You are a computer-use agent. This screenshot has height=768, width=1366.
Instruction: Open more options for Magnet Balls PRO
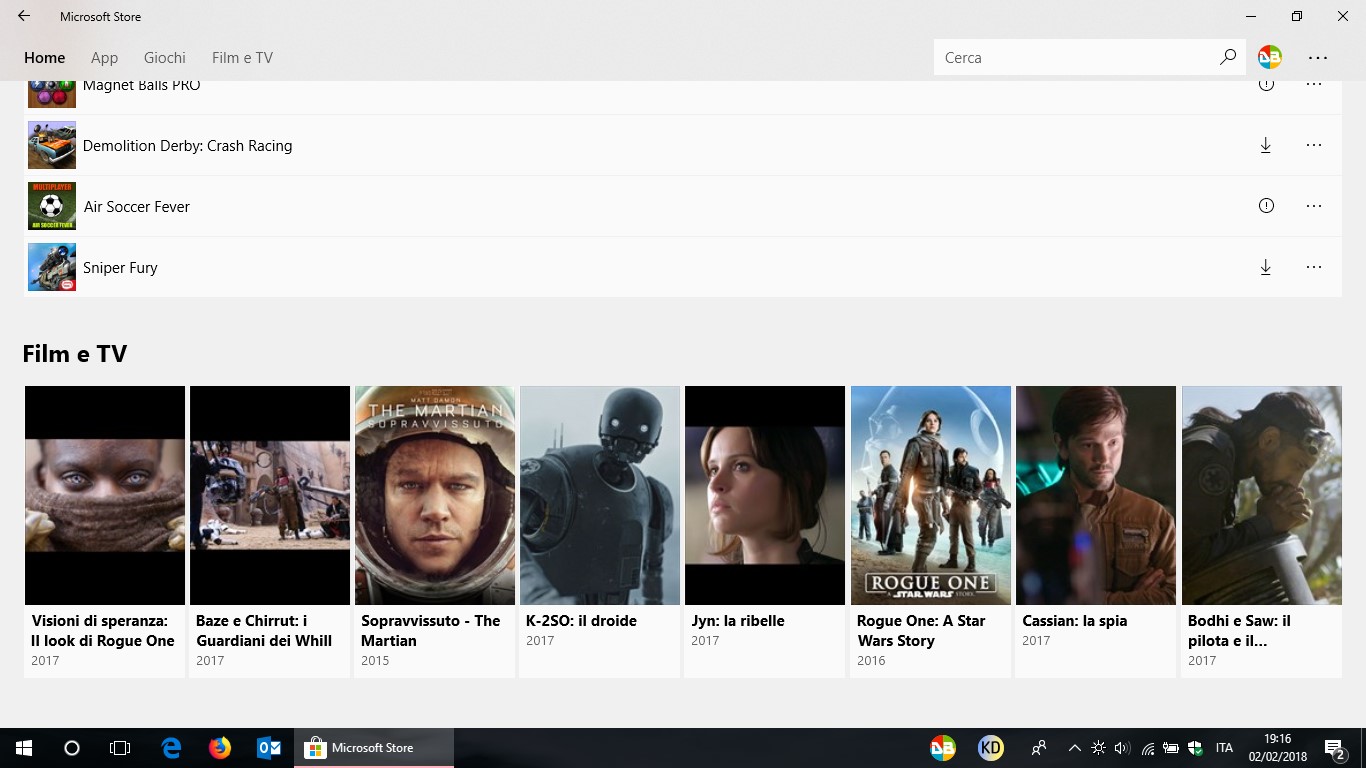click(1314, 85)
